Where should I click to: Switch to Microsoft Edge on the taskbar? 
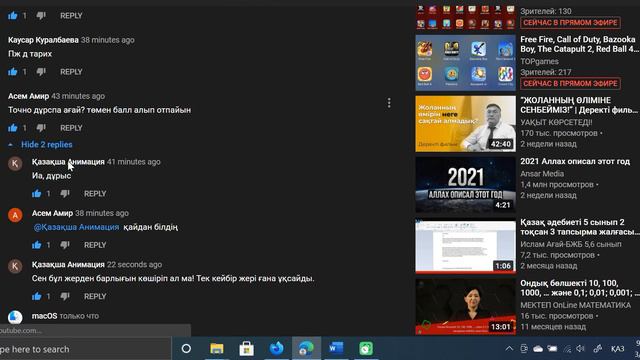click(306, 349)
